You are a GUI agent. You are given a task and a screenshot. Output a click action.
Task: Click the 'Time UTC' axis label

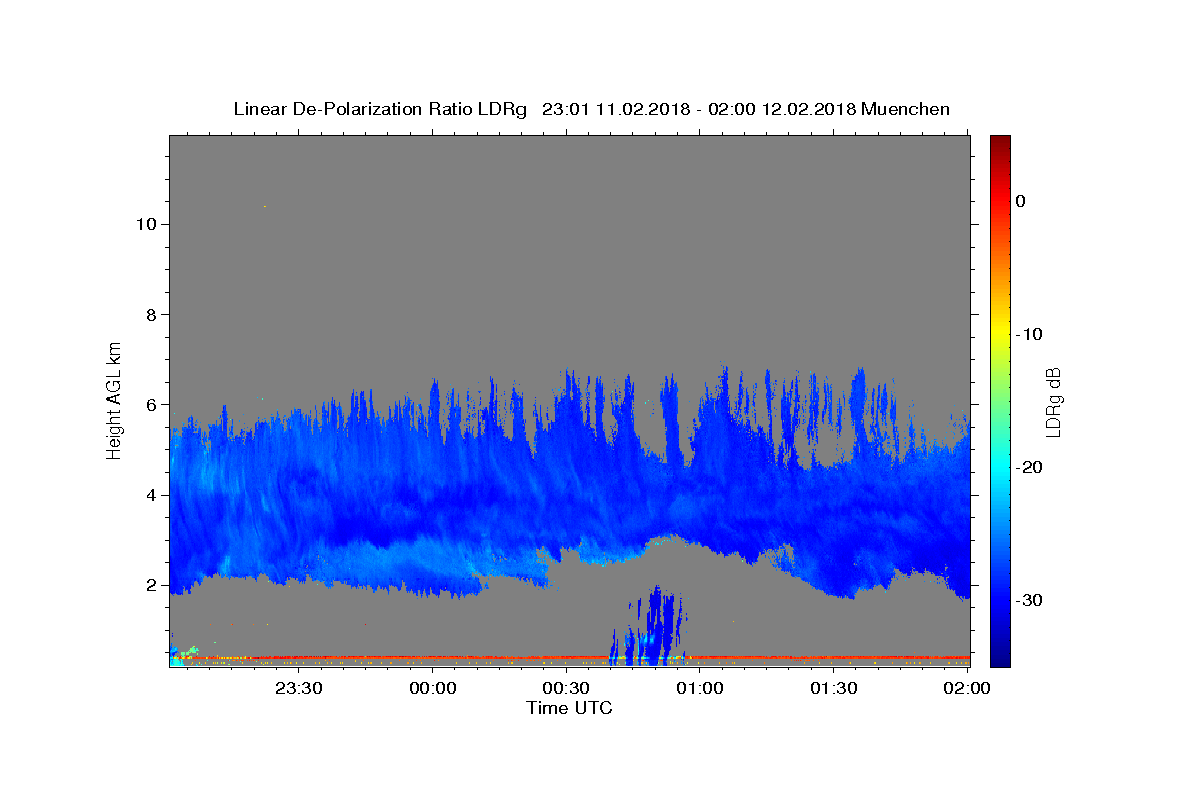pos(569,708)
